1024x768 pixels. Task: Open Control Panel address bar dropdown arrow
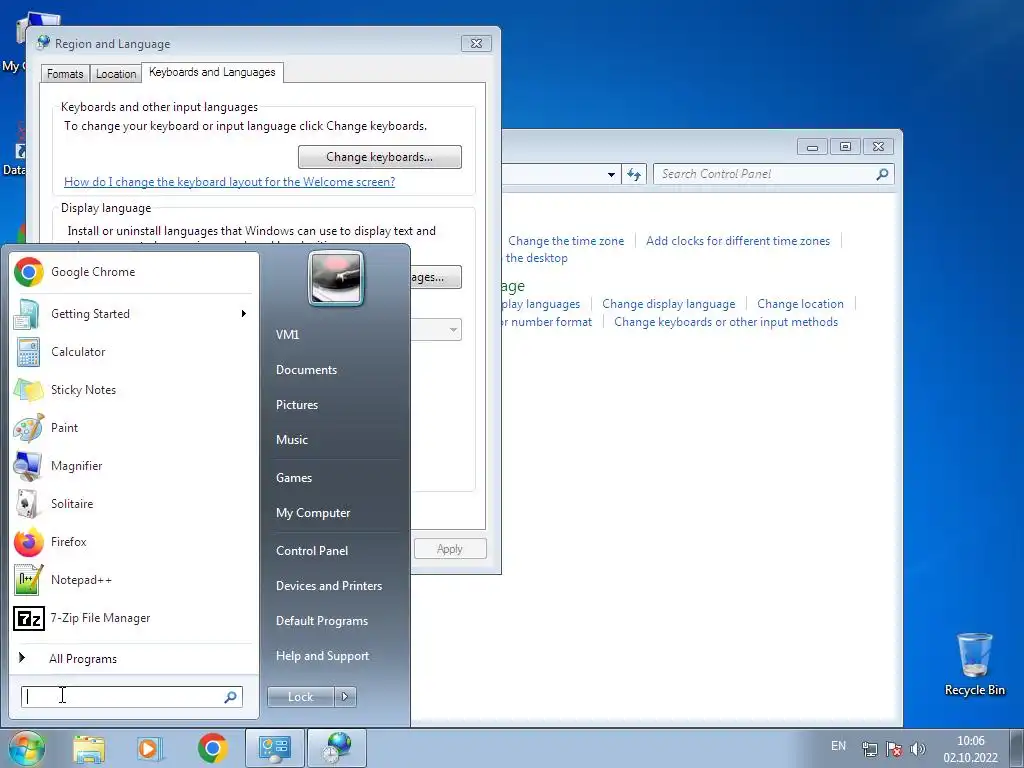click(x=611, y=174)
